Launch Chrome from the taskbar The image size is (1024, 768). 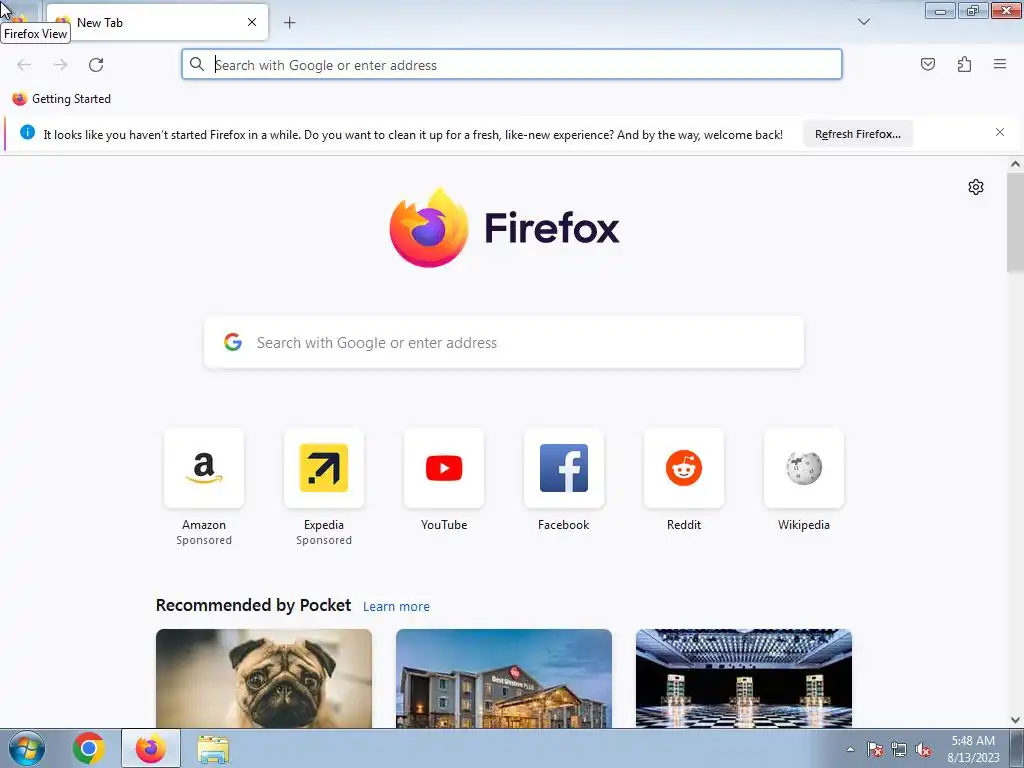[89, 748]
